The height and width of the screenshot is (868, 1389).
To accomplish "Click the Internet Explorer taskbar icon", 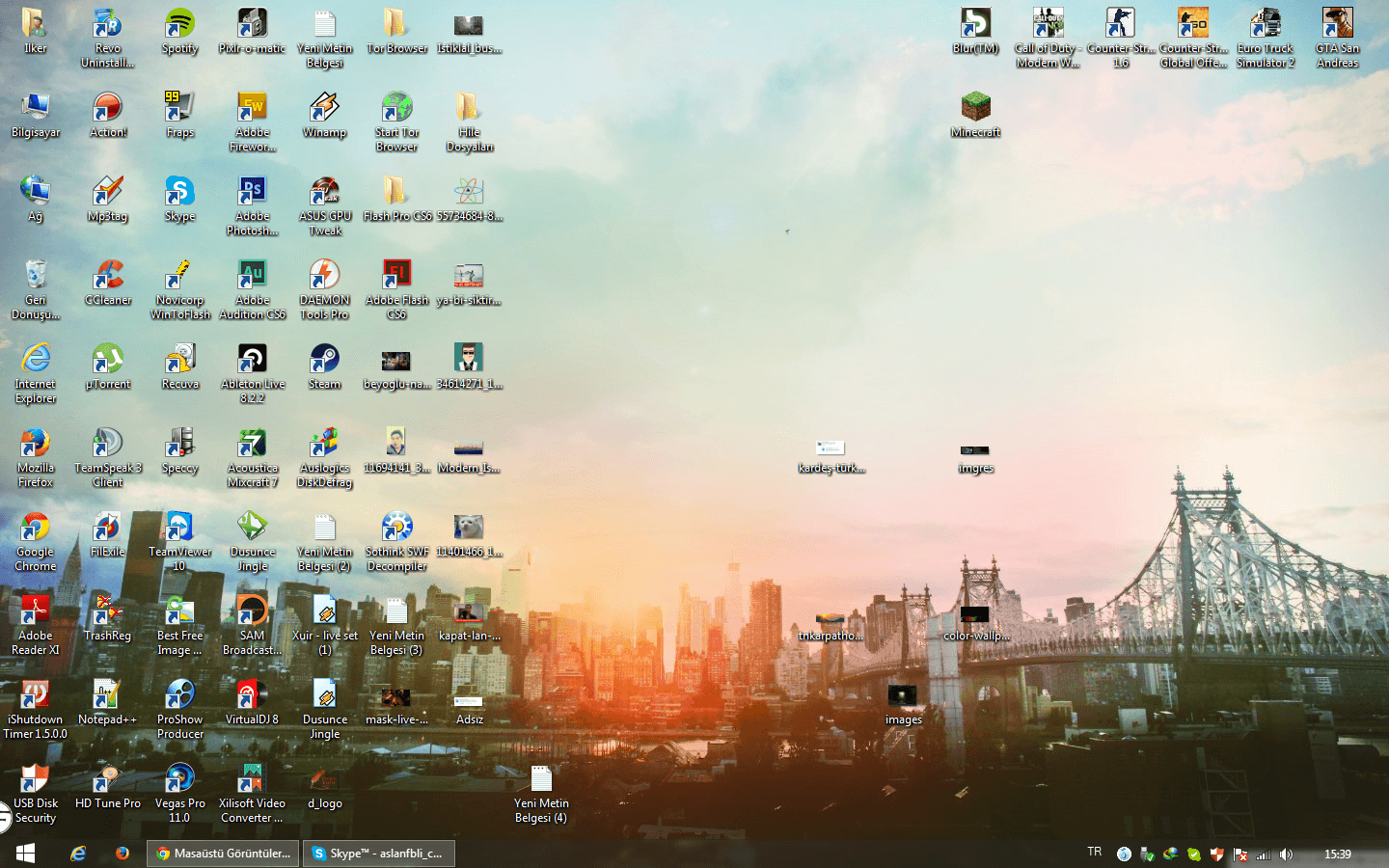I will (x=78, y=854).
